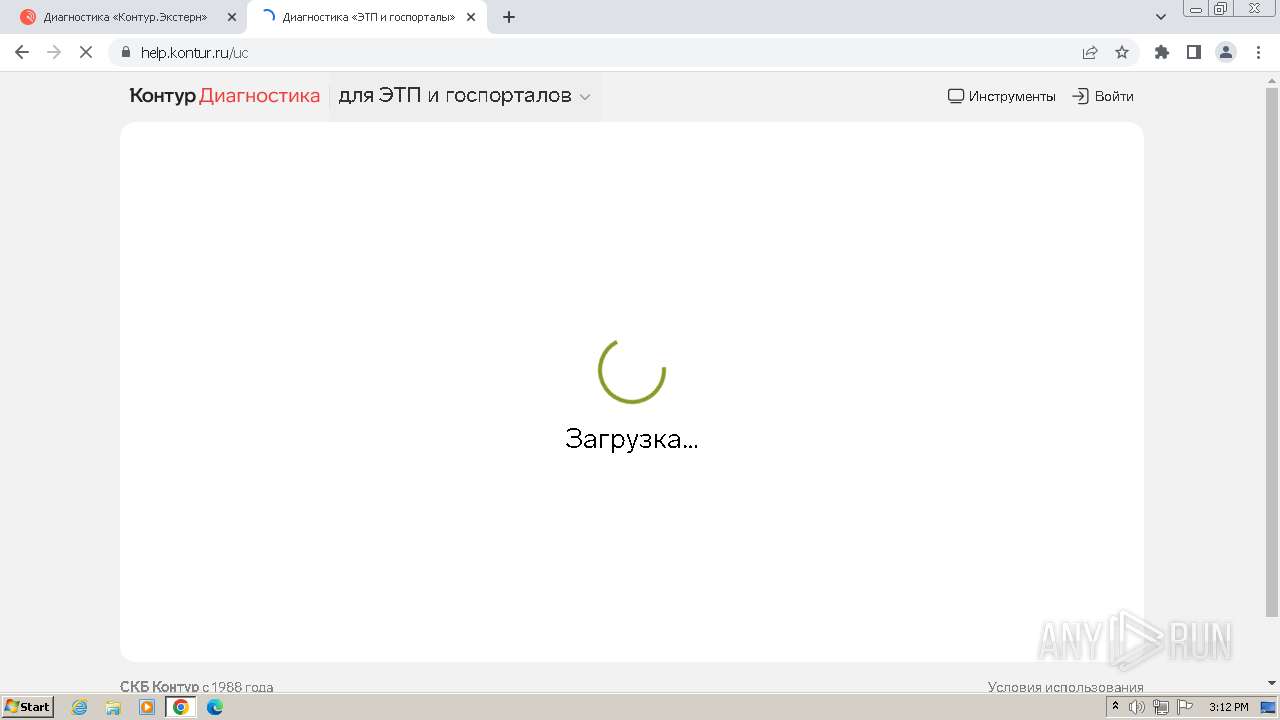1280x720 pixels.
Task: Toggle the browser side panel
Action: 1194,53
